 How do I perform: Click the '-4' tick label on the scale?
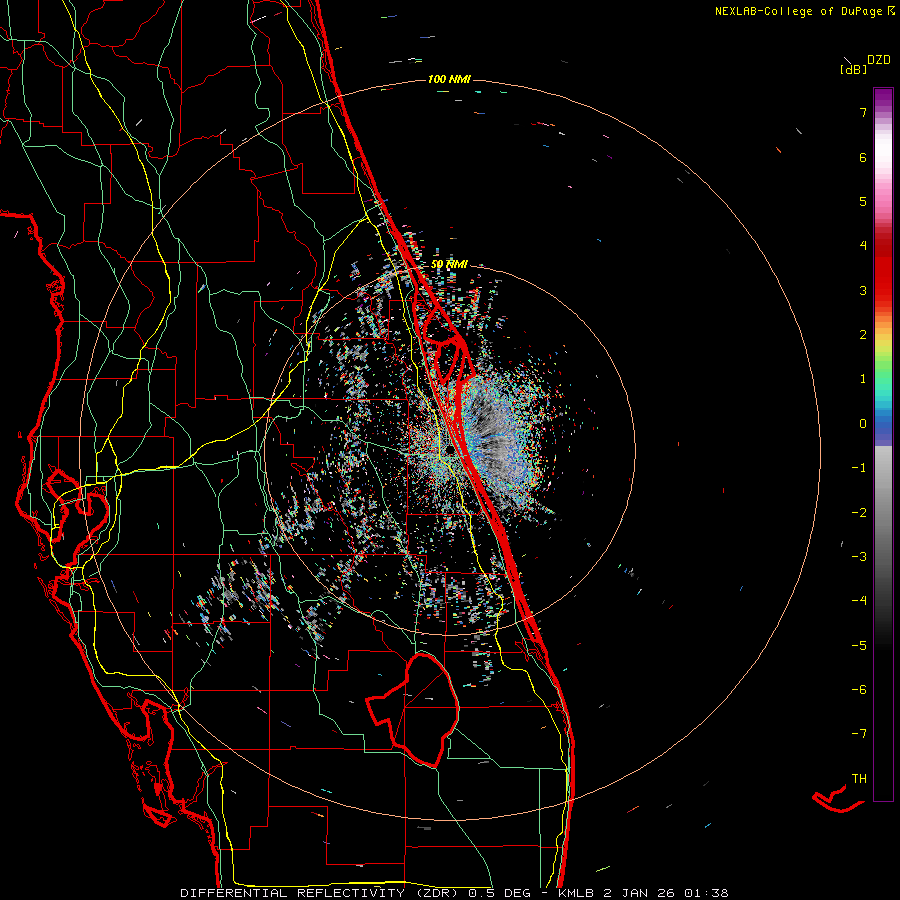tap(859, 601)
